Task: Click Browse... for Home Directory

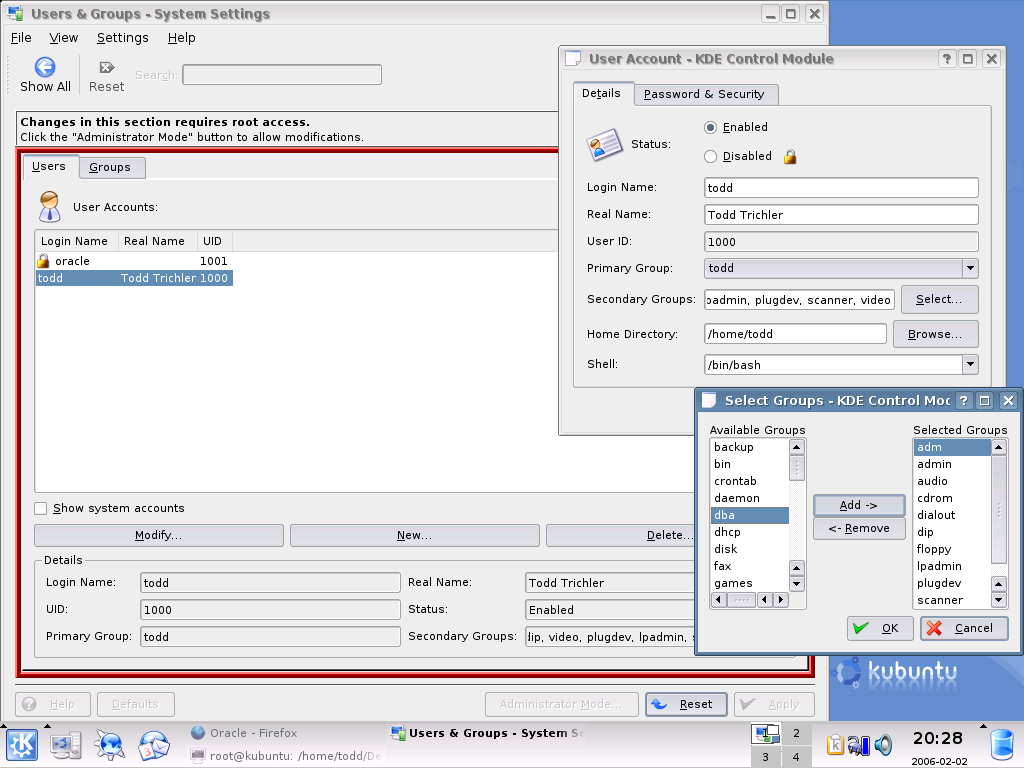Action: pyautogui.click(x=935, y=334)
